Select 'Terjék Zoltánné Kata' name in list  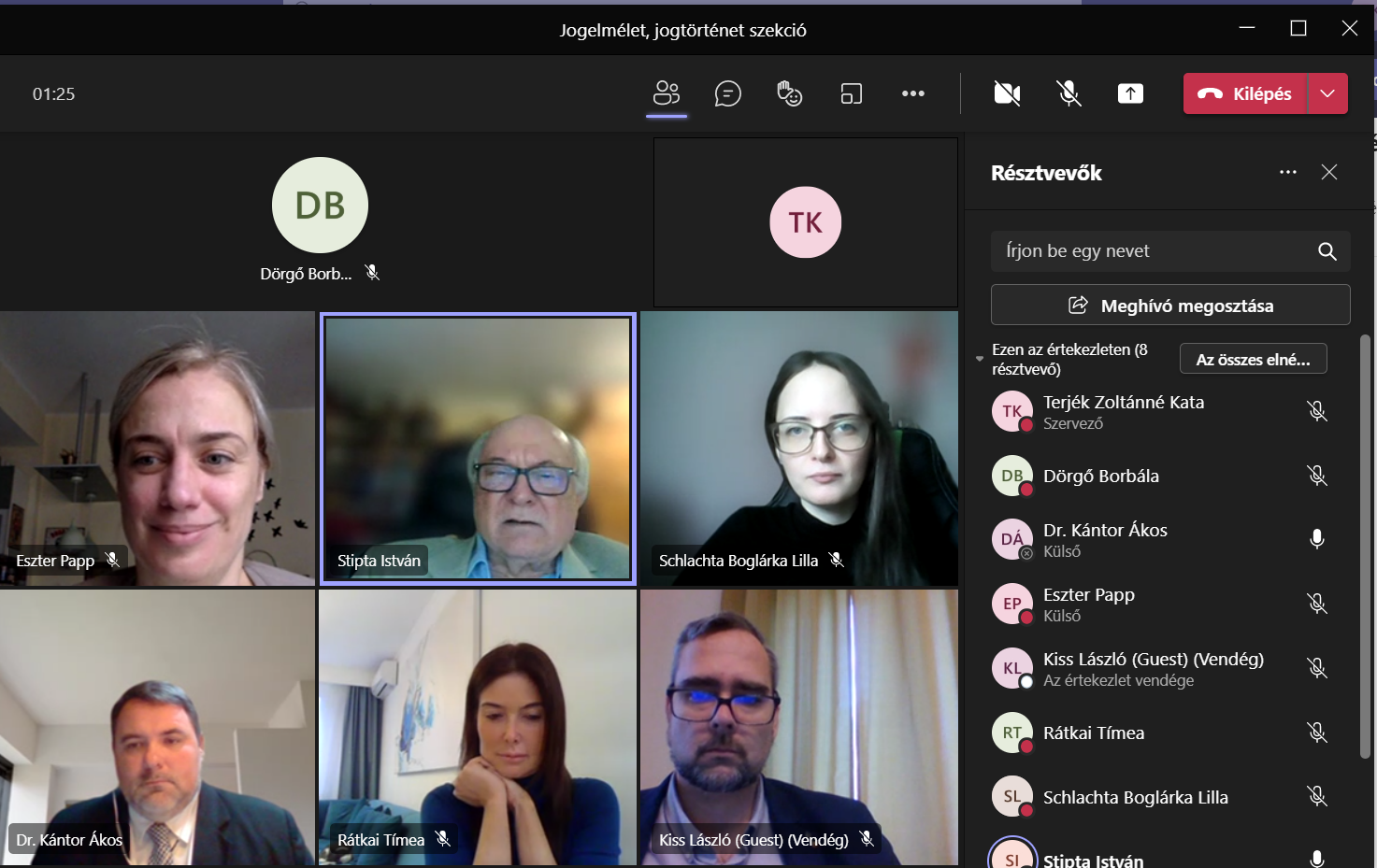1124,402
